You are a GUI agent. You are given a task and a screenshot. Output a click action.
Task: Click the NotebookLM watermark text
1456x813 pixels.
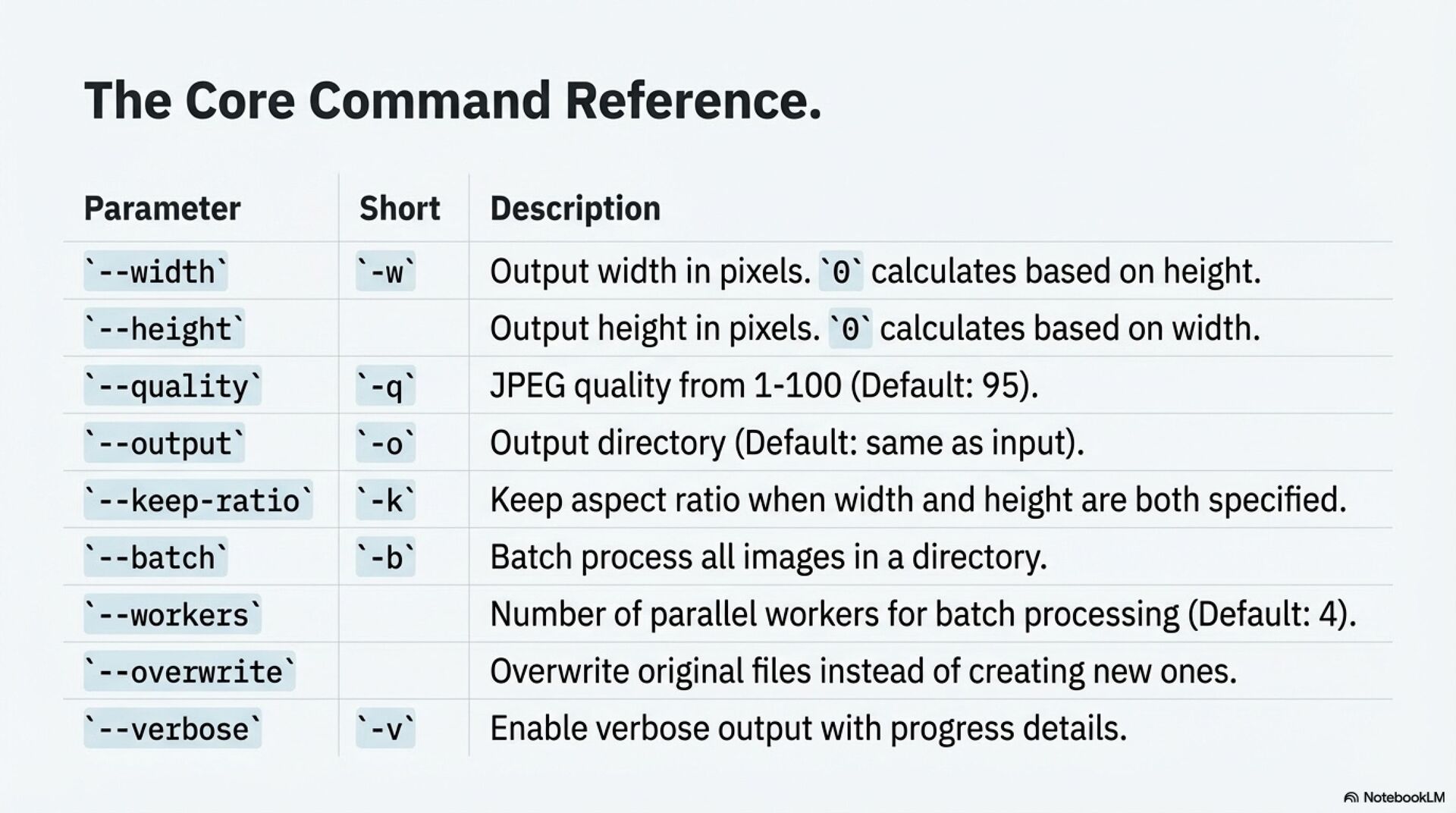(x=1404, y=797)
